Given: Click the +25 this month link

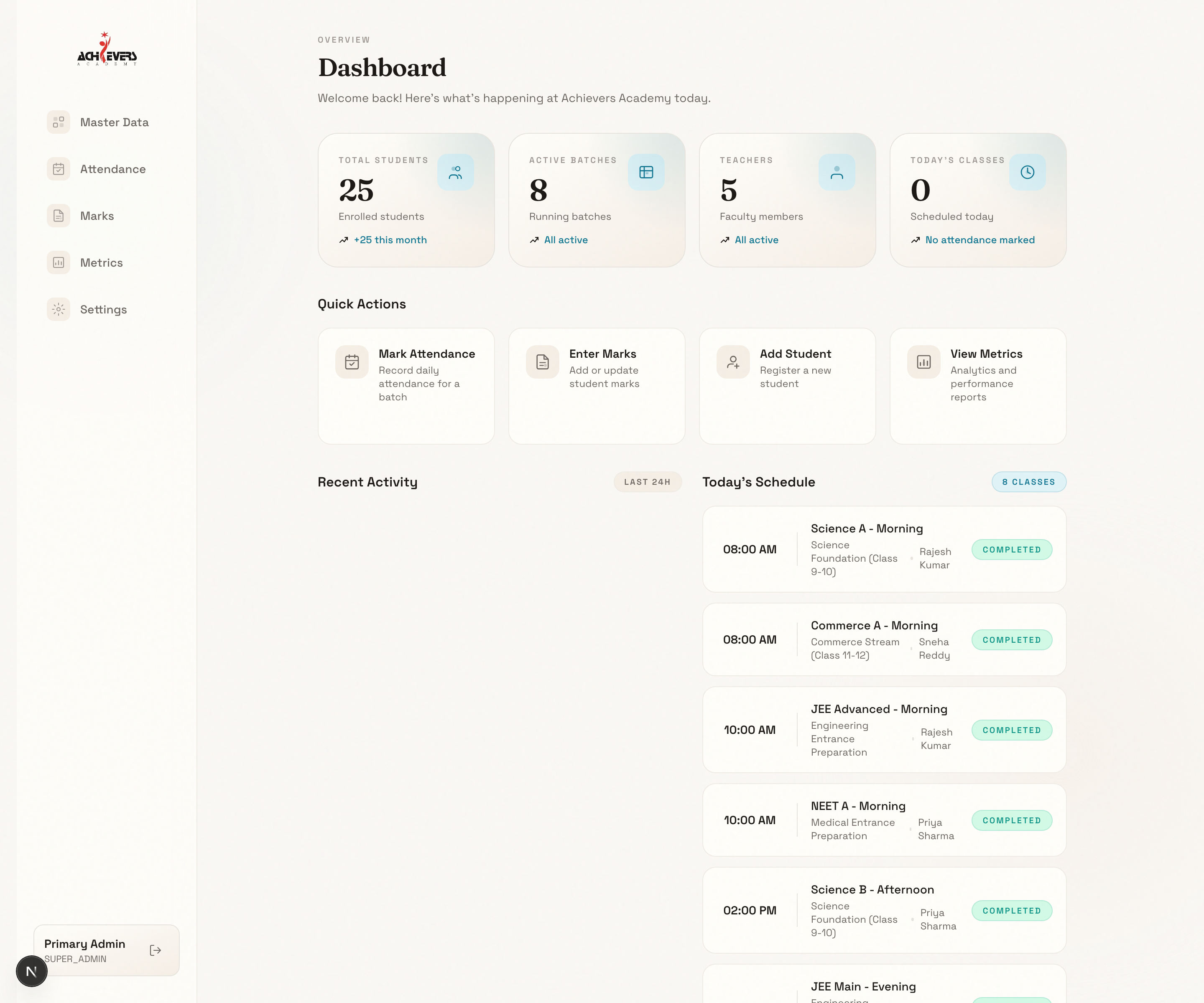Looking at the screenshot, I should pos(390,240).
